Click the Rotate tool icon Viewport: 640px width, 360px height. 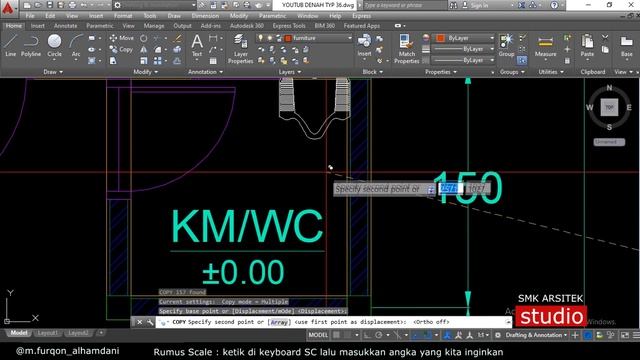[144, 38]
